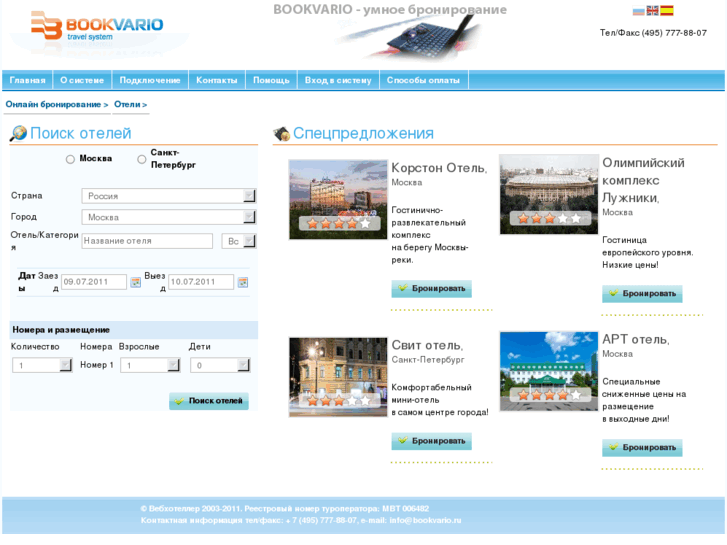Open the Подключение menu item
Screen dimensions: 727x545
tap(150, 80)
